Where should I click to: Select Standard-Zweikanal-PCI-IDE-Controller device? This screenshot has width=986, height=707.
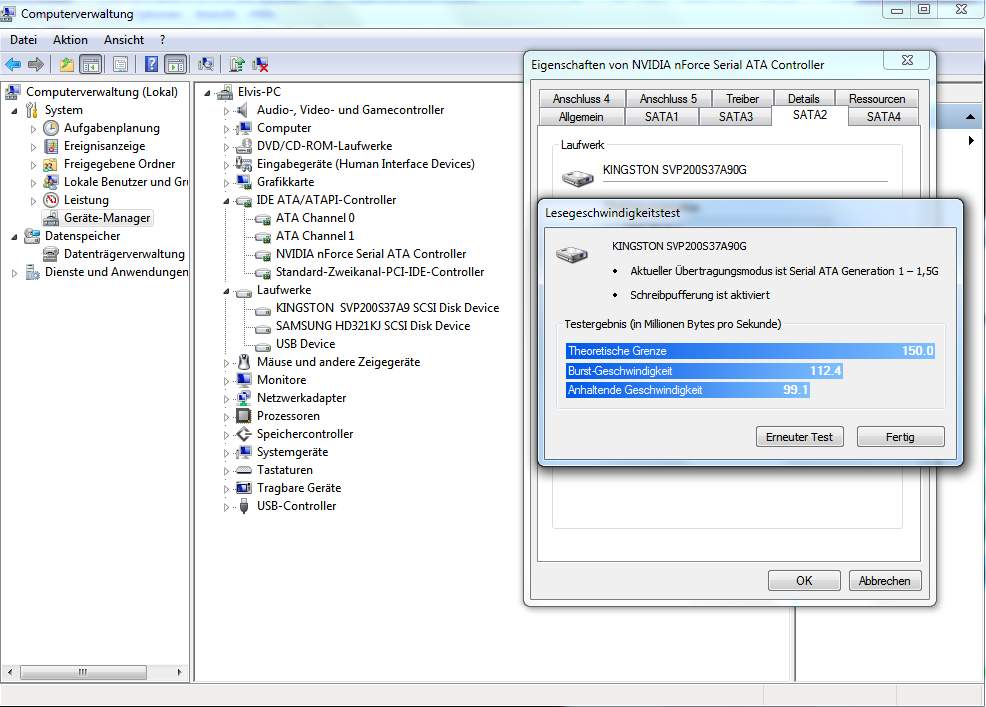click(380, 272)
